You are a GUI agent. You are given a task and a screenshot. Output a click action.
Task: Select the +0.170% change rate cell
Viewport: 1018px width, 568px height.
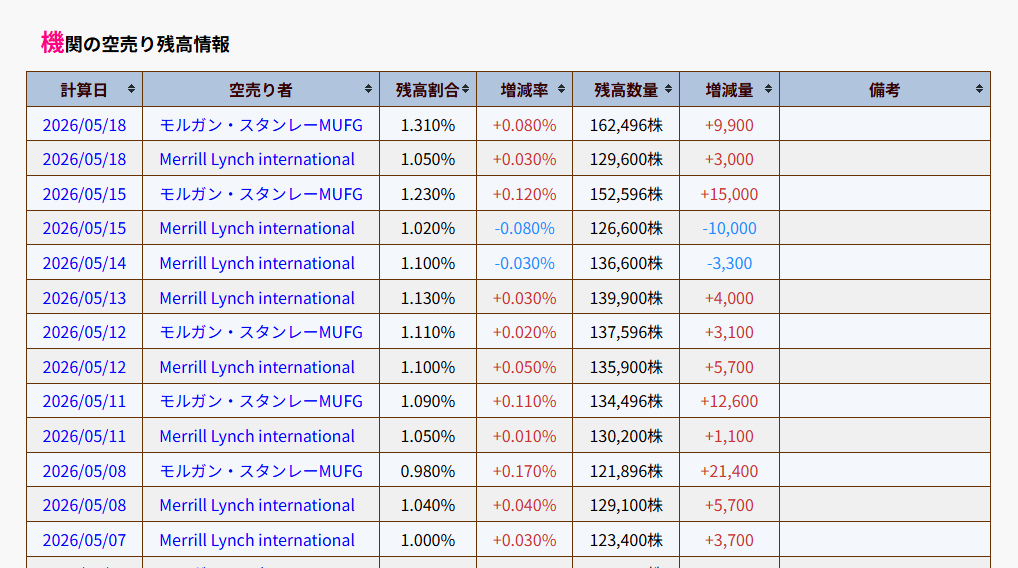(525, 471)
